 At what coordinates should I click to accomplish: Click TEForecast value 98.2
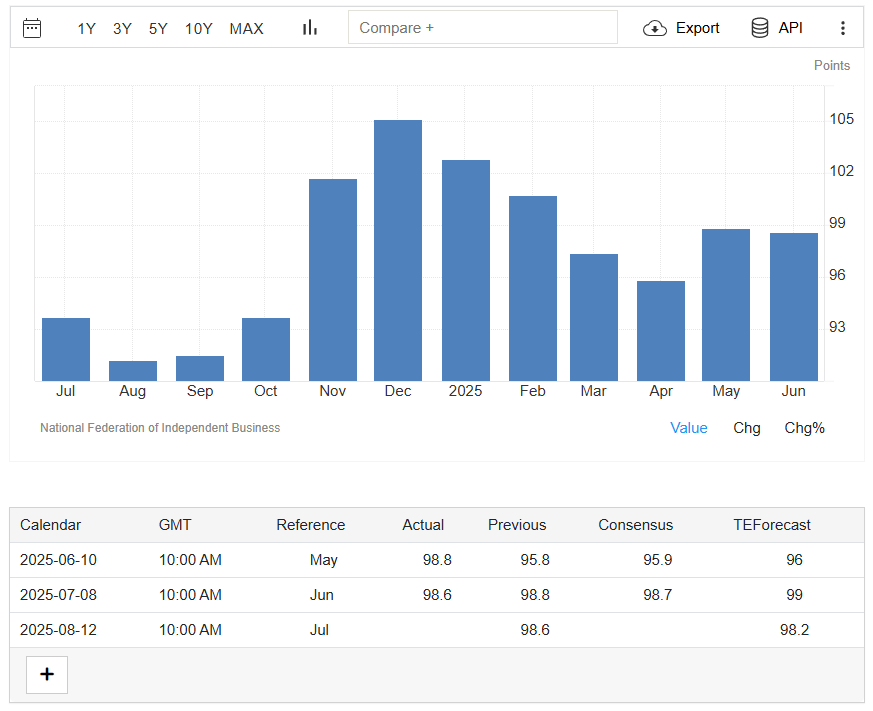794,630
